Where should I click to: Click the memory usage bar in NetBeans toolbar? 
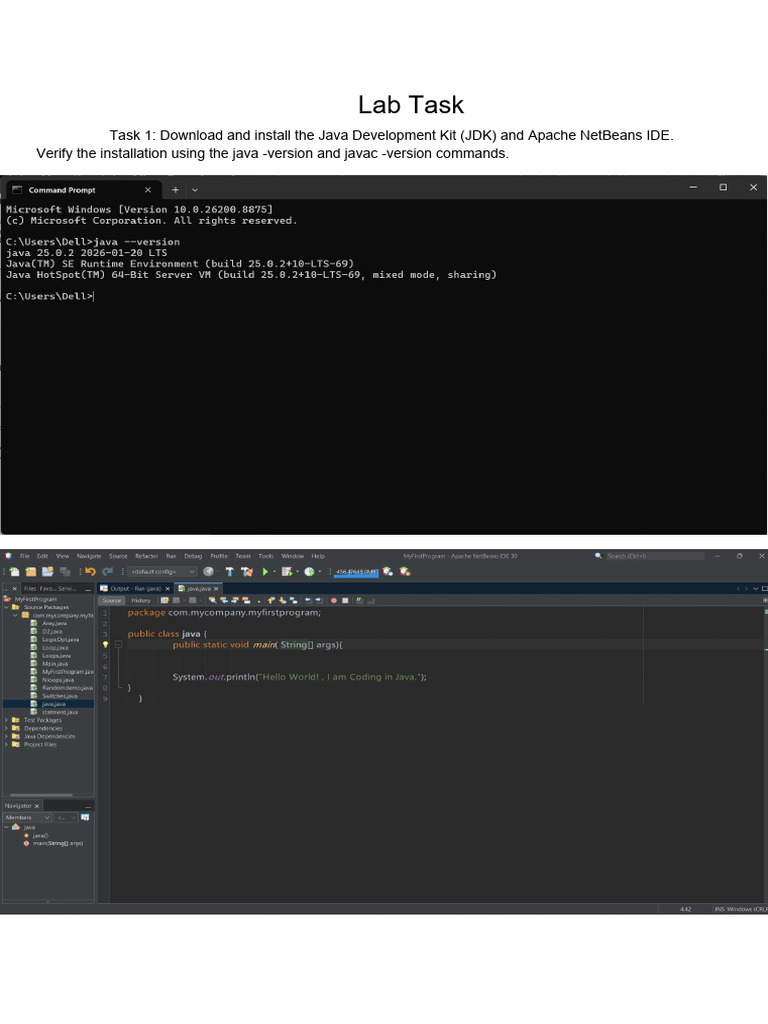click(356, 572)
